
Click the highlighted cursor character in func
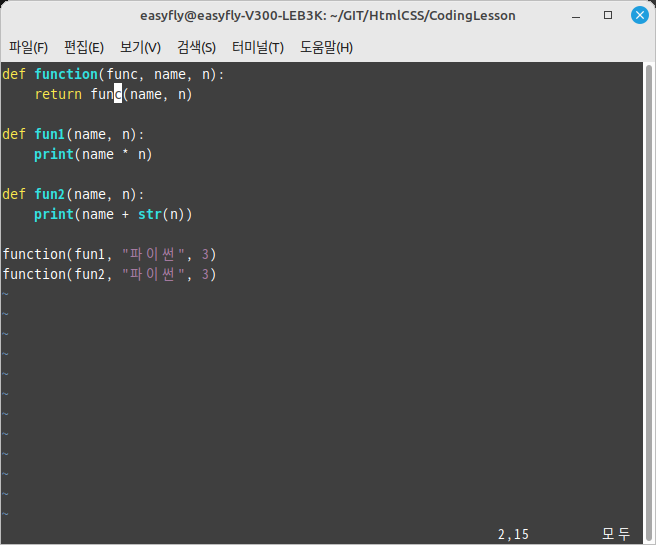pos(118,95)
